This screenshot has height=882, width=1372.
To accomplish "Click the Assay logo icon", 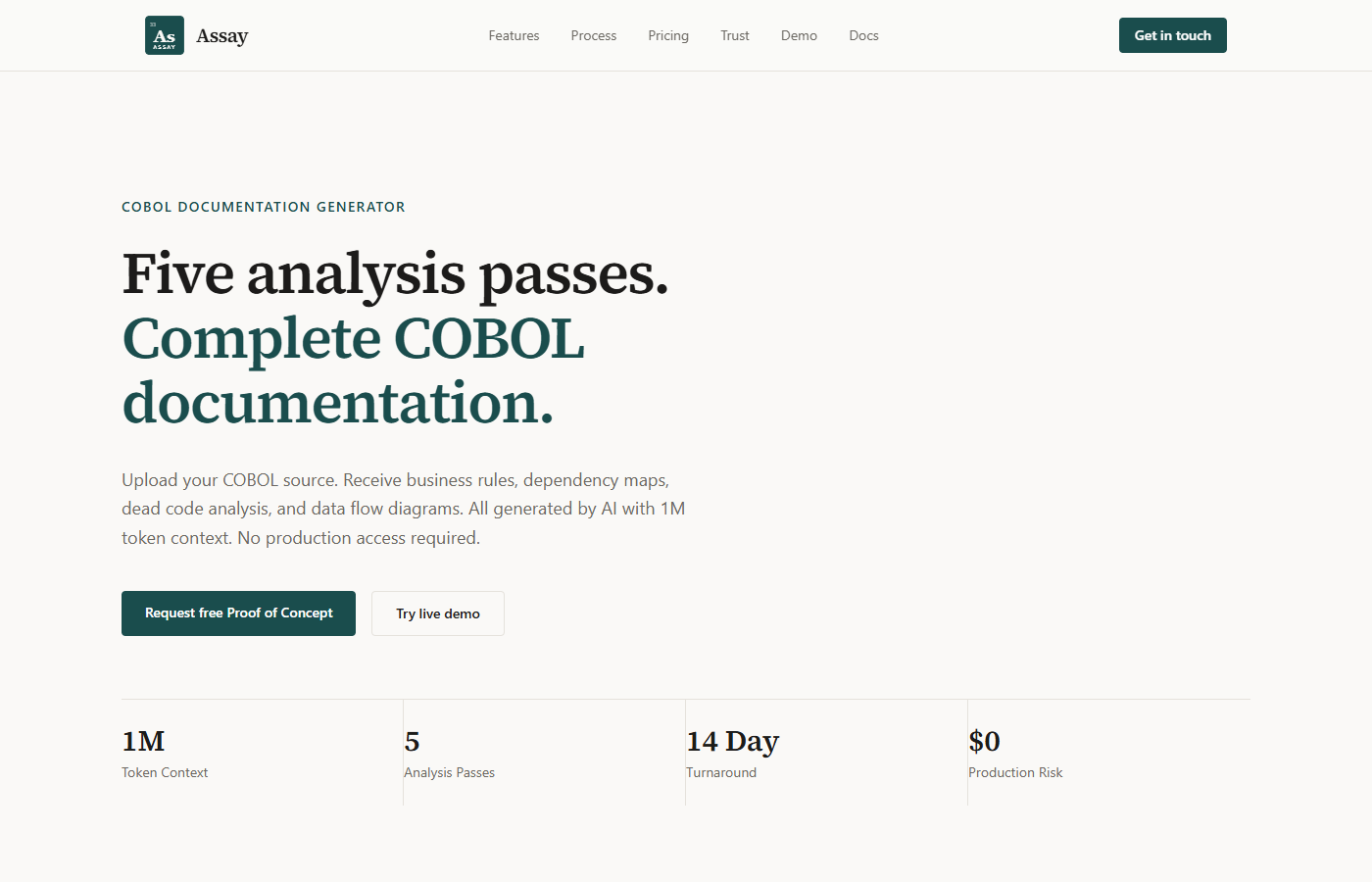I will coord(165,35).
